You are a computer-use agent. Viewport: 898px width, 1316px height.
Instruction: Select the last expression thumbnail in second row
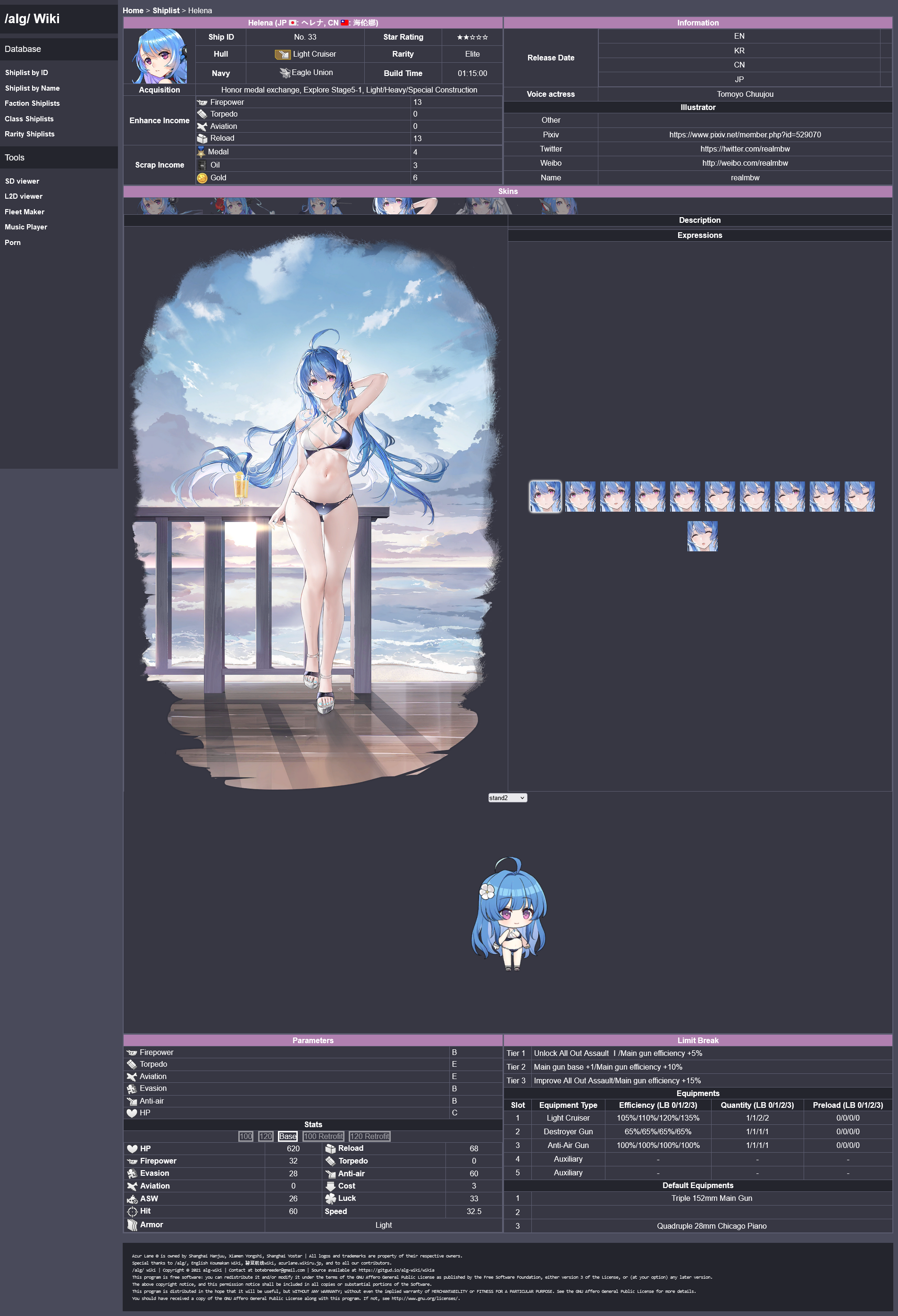702,536
